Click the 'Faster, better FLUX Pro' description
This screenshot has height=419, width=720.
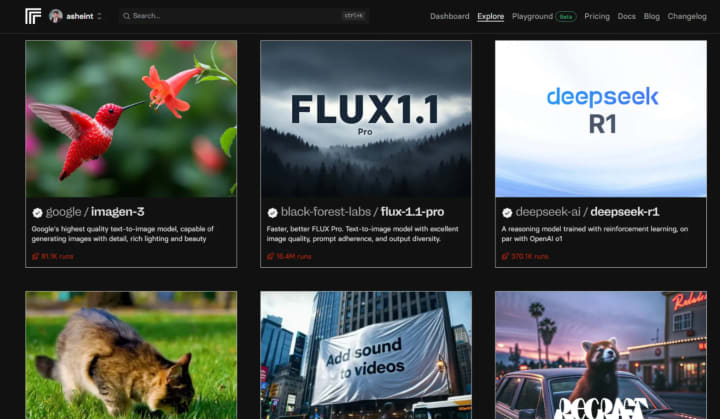point(362,234)
